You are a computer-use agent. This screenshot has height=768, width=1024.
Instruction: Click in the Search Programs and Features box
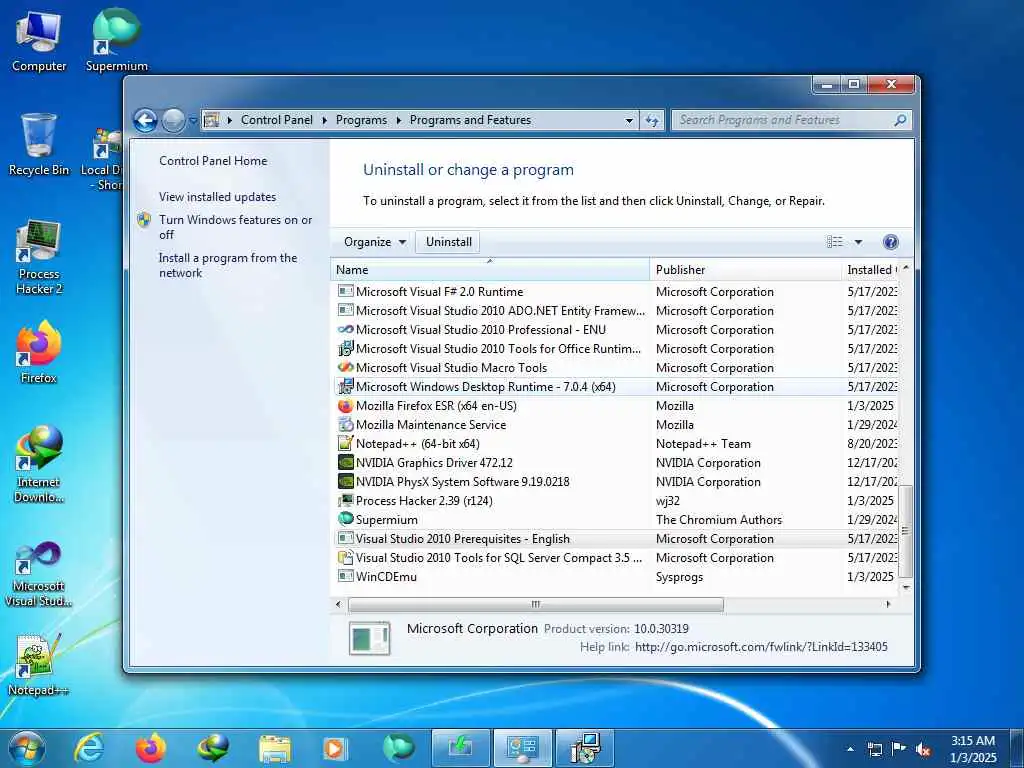coord(784,120)
